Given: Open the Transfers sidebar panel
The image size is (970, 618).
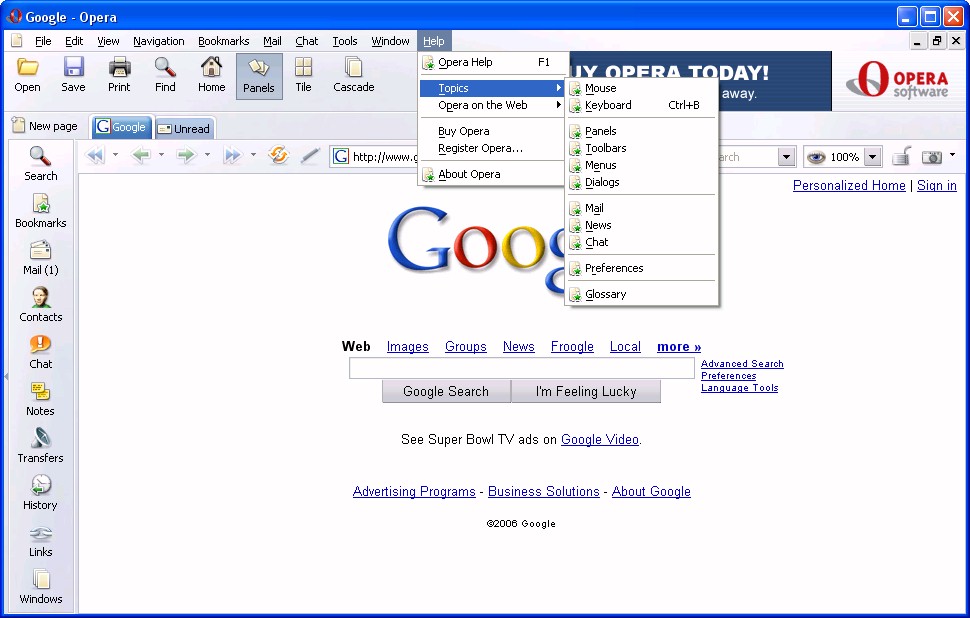Looking at the screenshot, I should click(x=41, y=446).
